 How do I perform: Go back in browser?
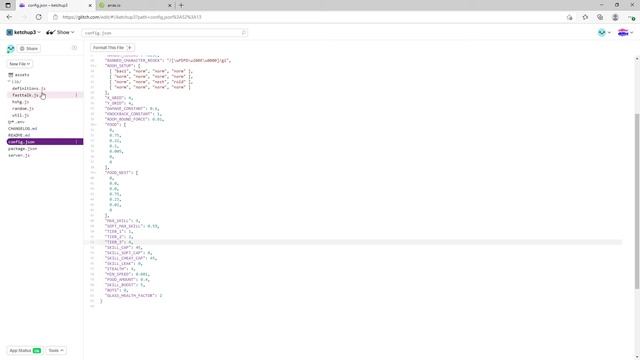tap(9, 17)
